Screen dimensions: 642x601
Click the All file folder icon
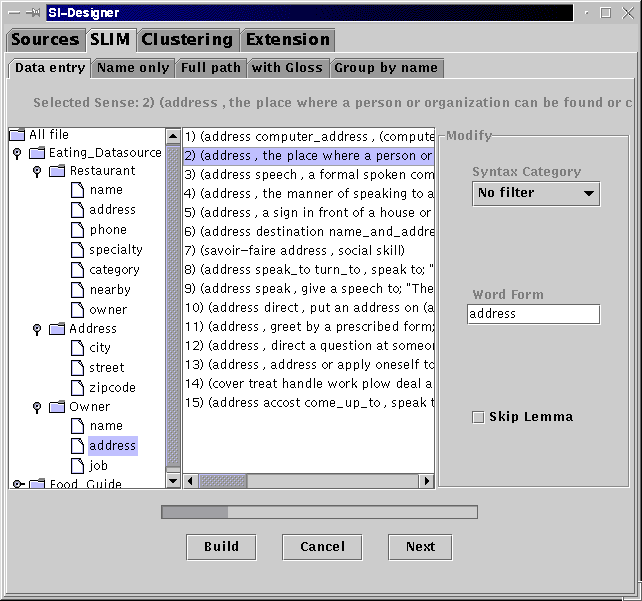[x=18, y=135]
